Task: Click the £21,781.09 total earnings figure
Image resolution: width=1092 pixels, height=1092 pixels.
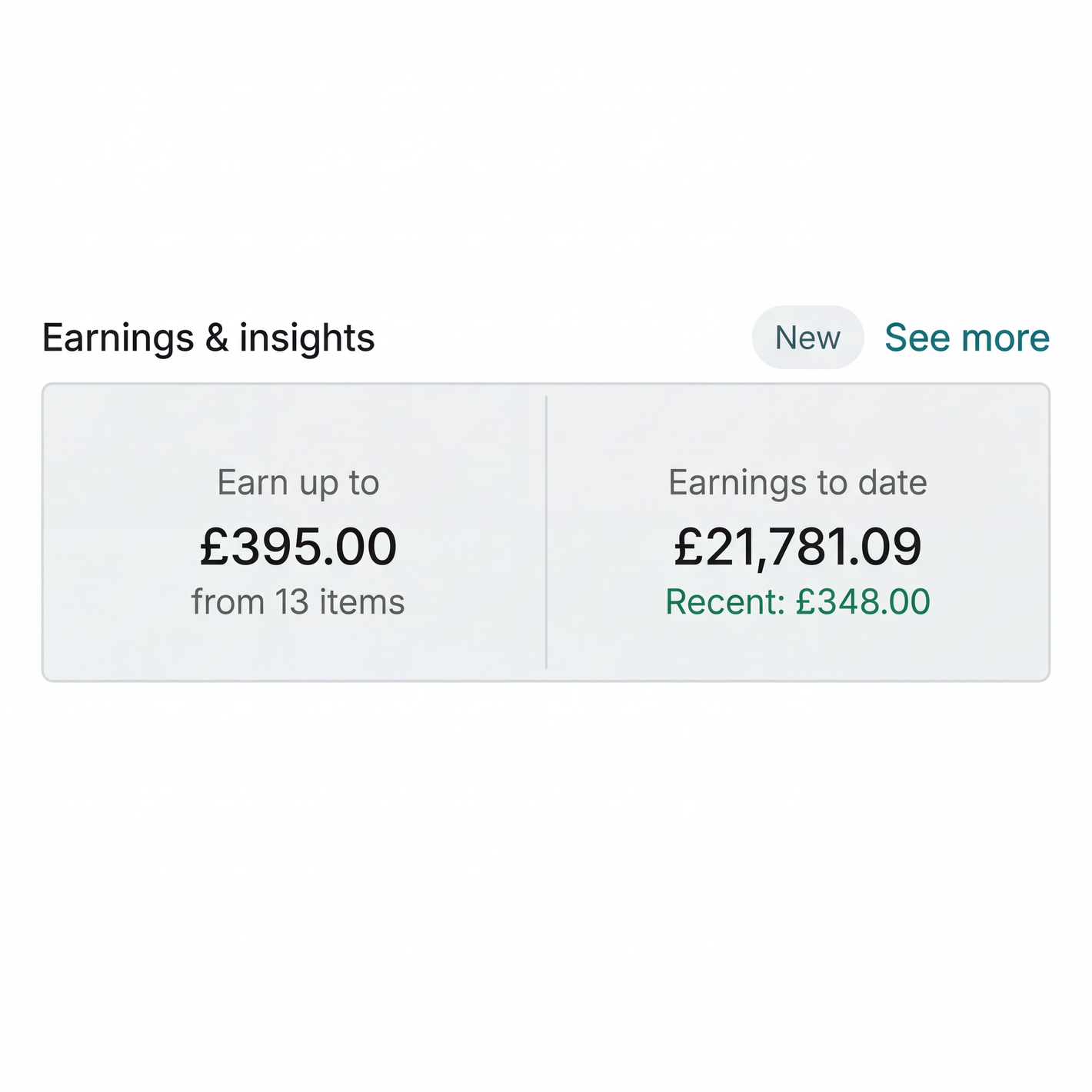Action: [x=797, y=547]
